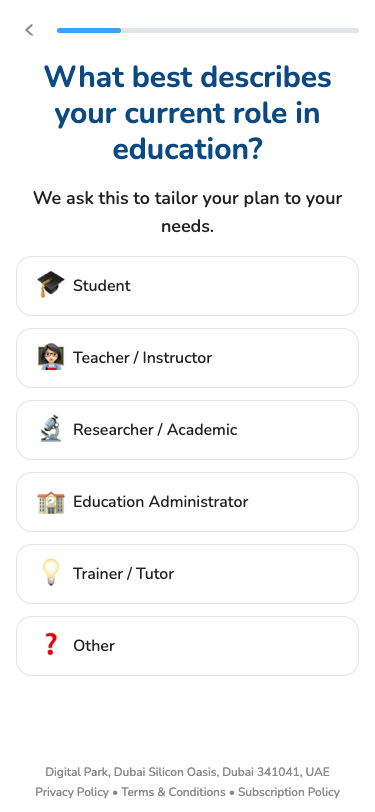Click the gray unfilled part of progress bar

(240, 31)
